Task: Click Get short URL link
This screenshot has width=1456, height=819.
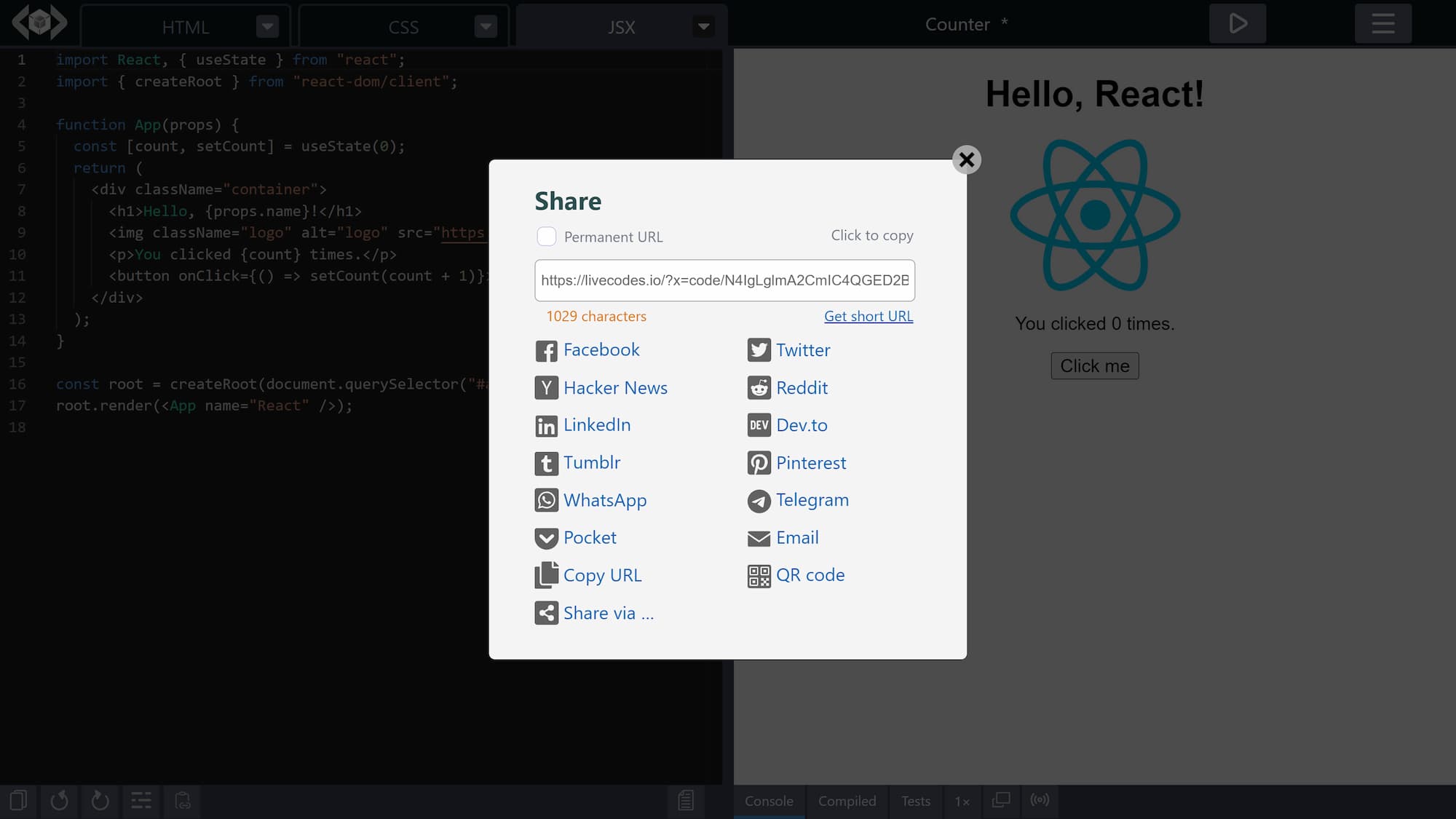Action: point(869,316)
